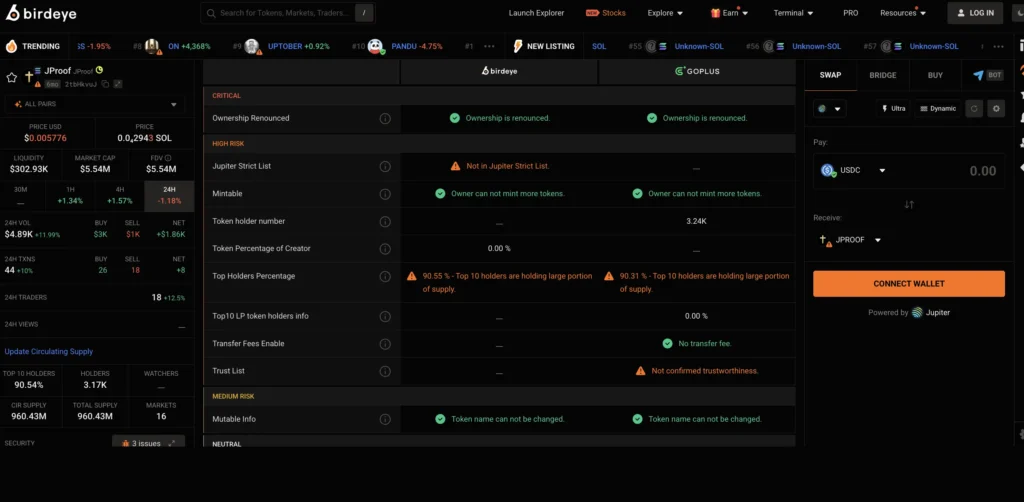The height and width of the screenshot is (502, 1024).
Task: Select the 24H timeframe
Action: pyautogui.click(x=169, y=196)
